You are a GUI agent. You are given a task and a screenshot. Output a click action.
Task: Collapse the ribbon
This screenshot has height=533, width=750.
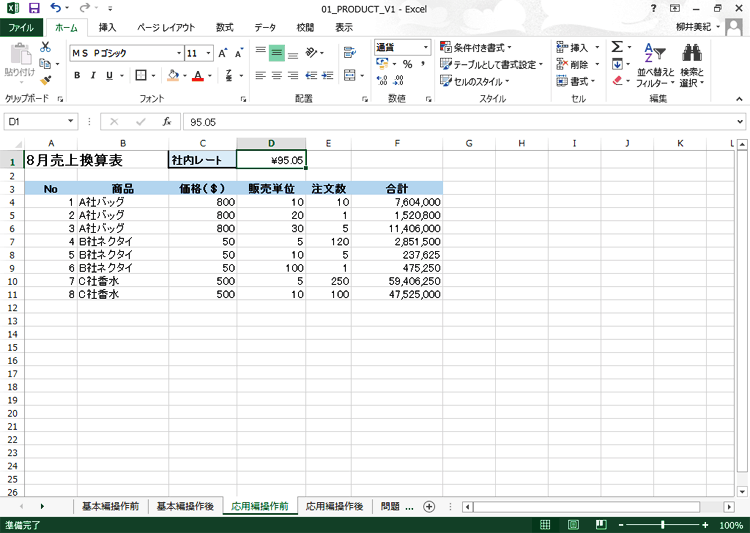click(x=739, y=99)
